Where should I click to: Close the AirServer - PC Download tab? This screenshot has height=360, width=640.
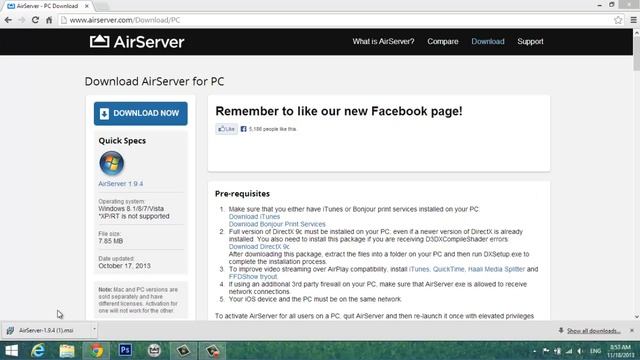[87, 6]
